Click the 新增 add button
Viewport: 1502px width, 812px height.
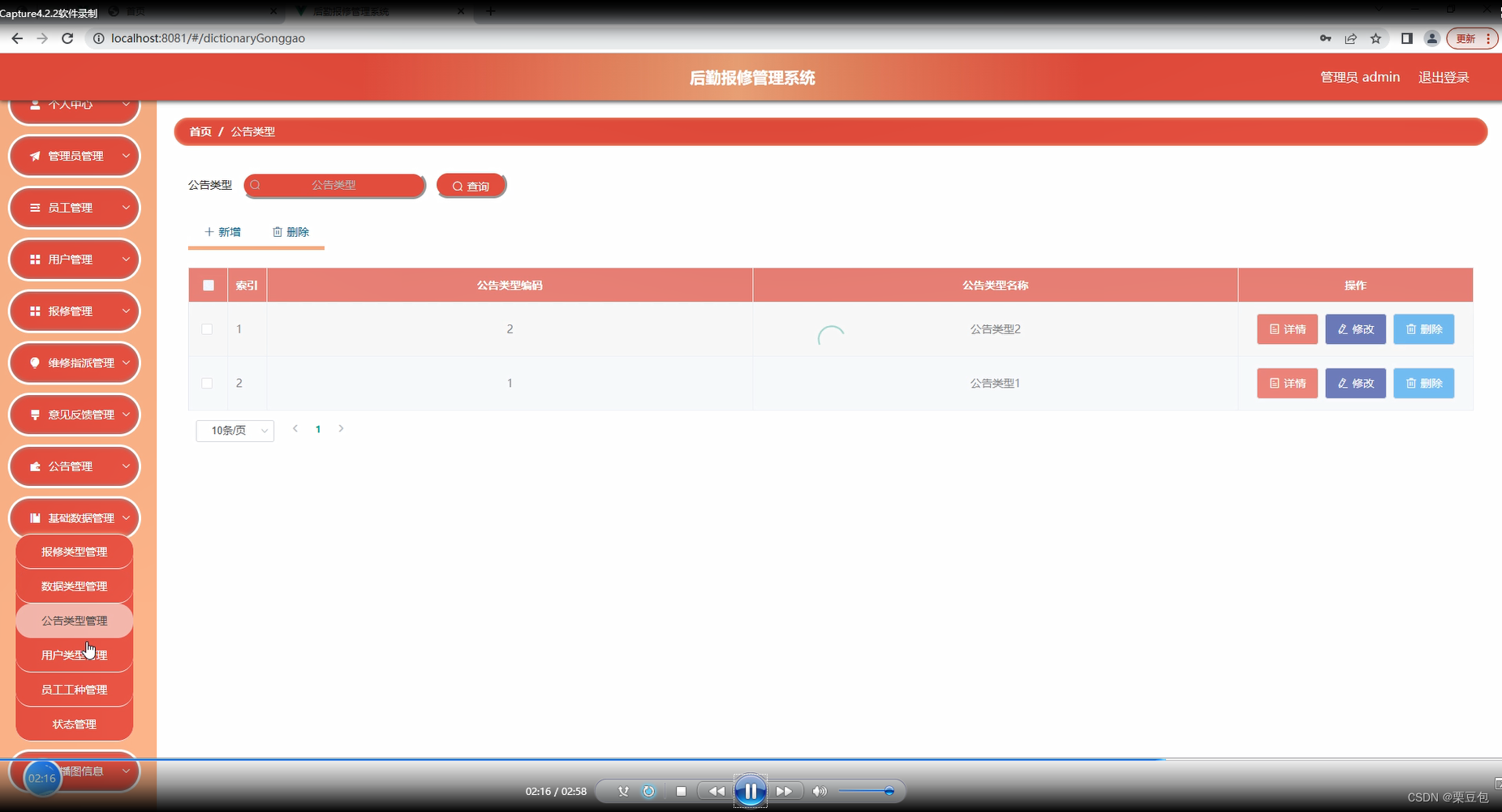coord(222,232)
